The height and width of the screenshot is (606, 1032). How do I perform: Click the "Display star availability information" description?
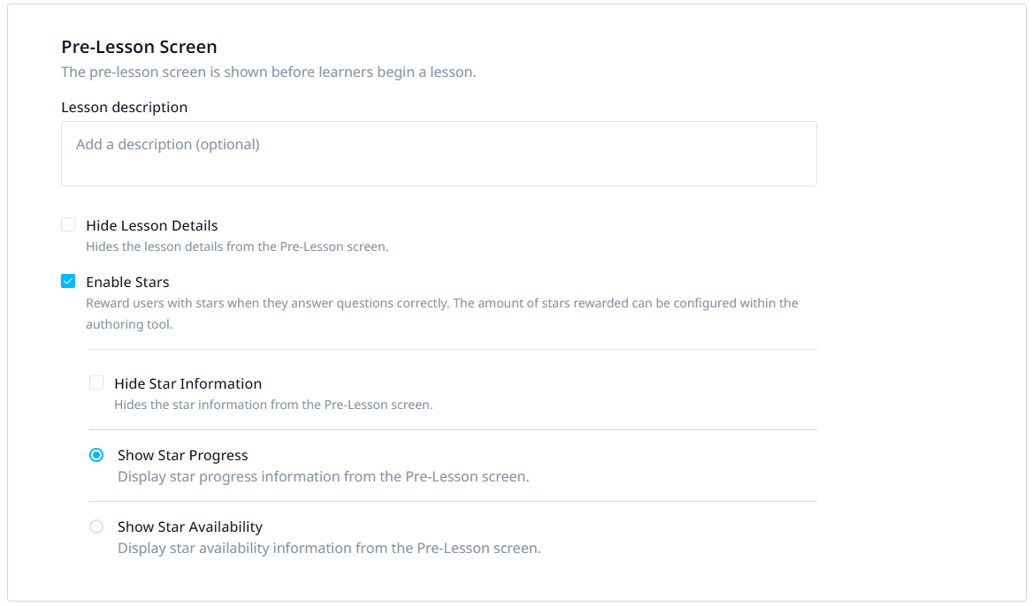329,548
